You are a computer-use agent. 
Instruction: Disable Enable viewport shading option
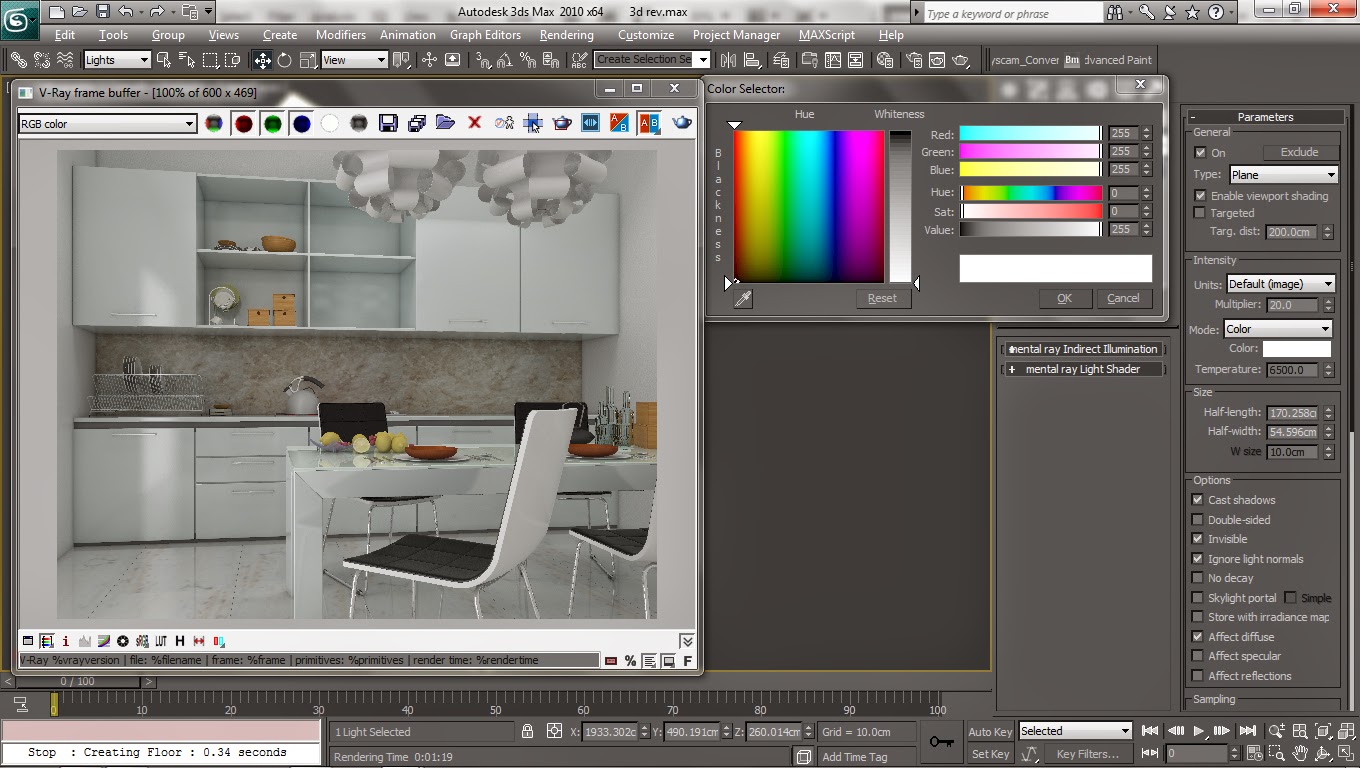(x=1200, y=196)
